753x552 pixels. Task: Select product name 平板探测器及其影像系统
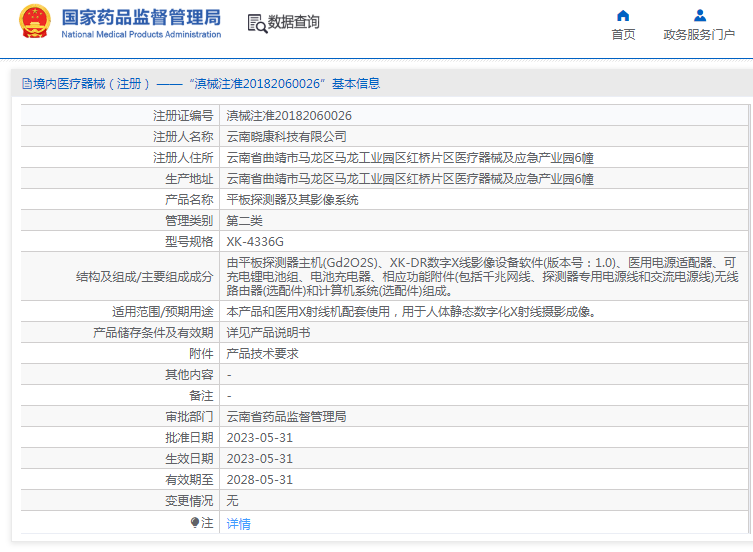(x=292, y=200)
